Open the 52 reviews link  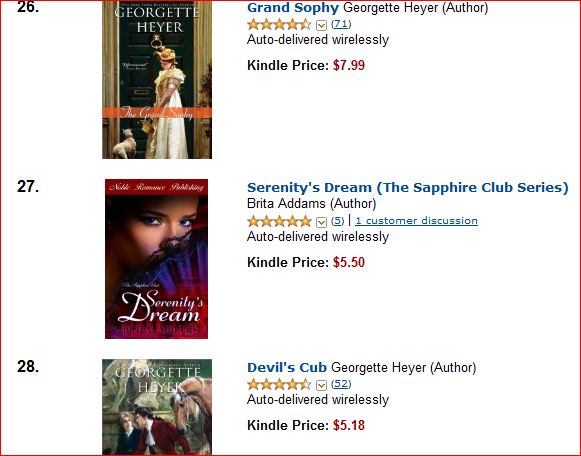[341, 384]
